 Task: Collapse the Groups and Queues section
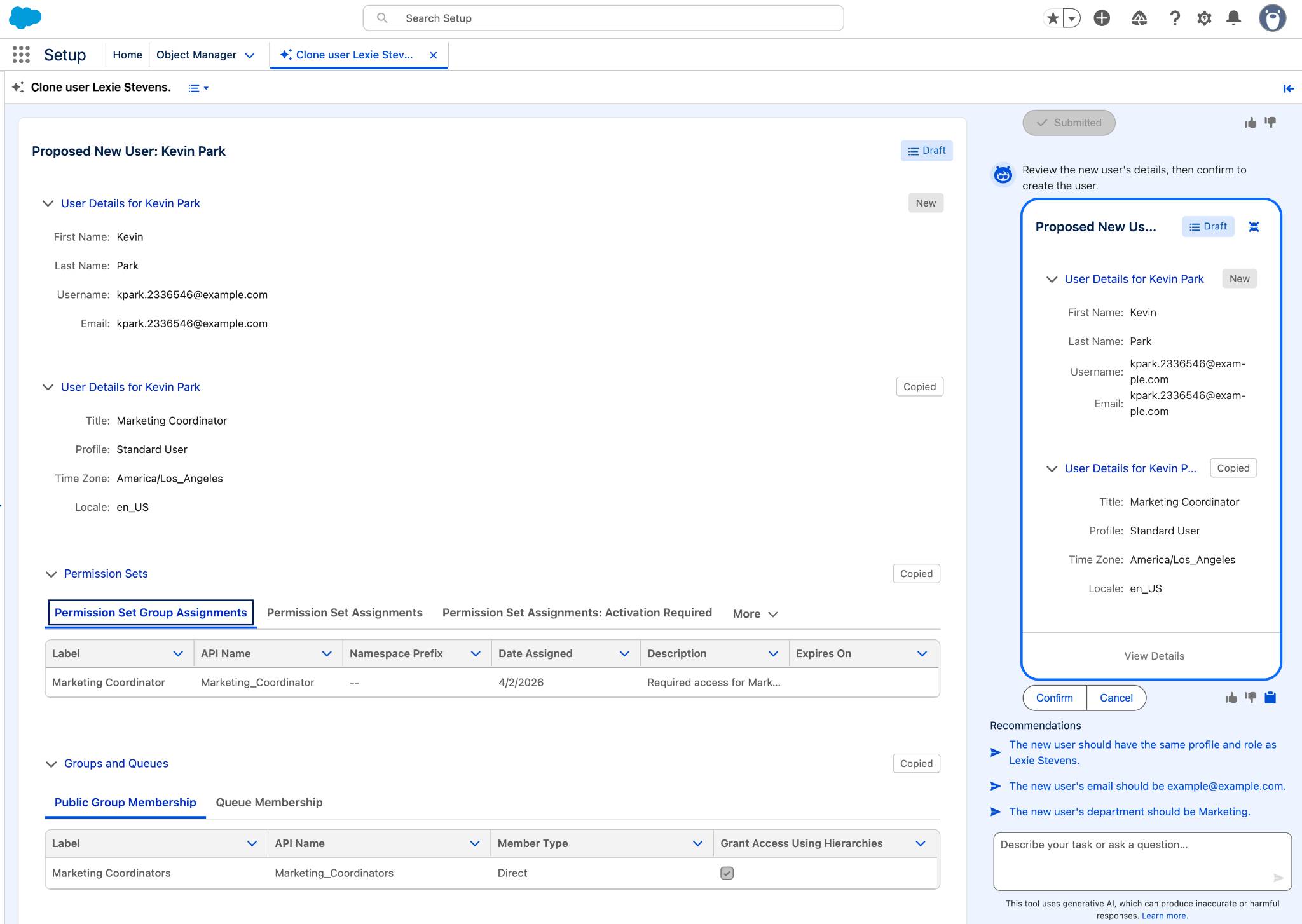click(51, 764)
